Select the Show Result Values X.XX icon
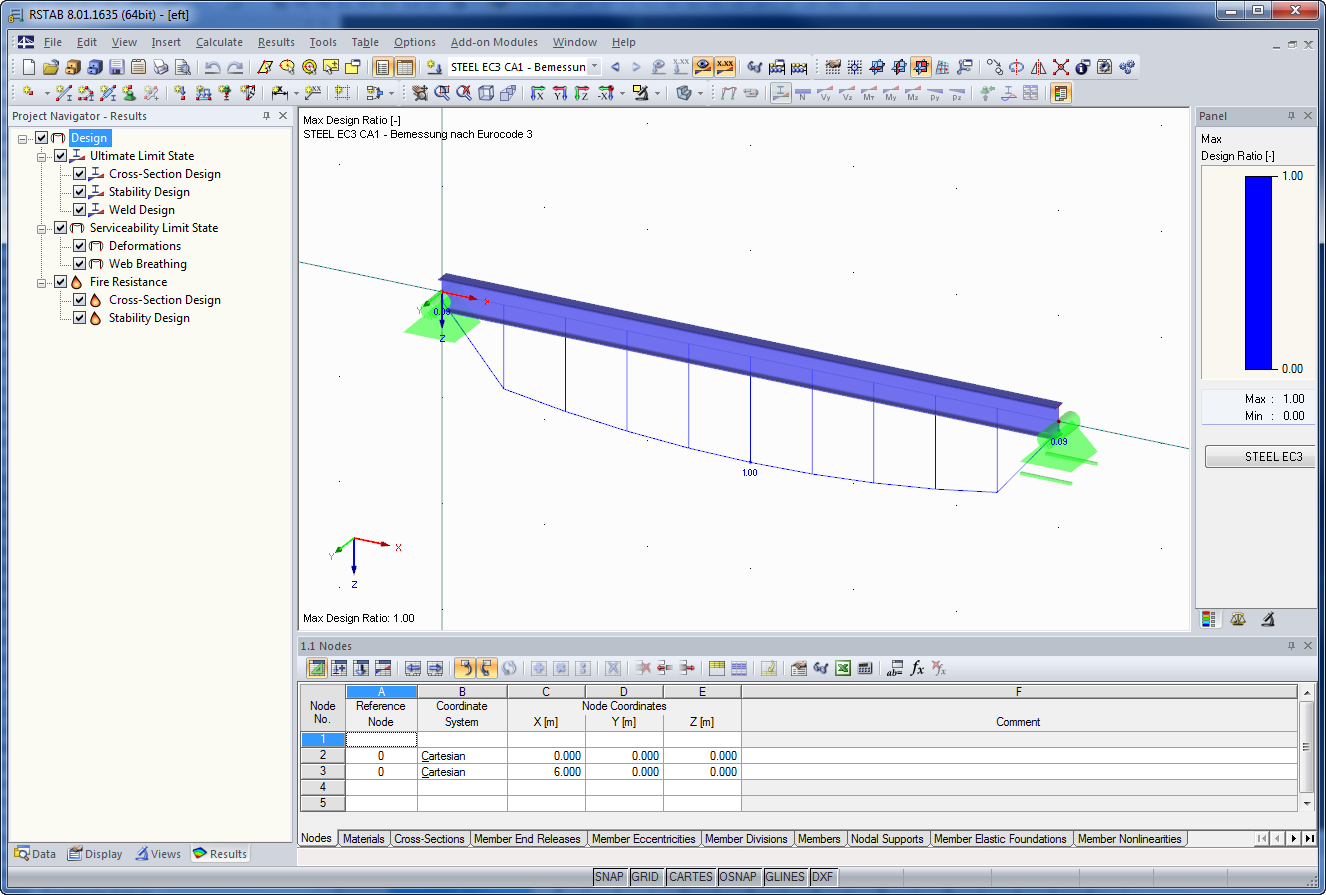 coord(723,66)
